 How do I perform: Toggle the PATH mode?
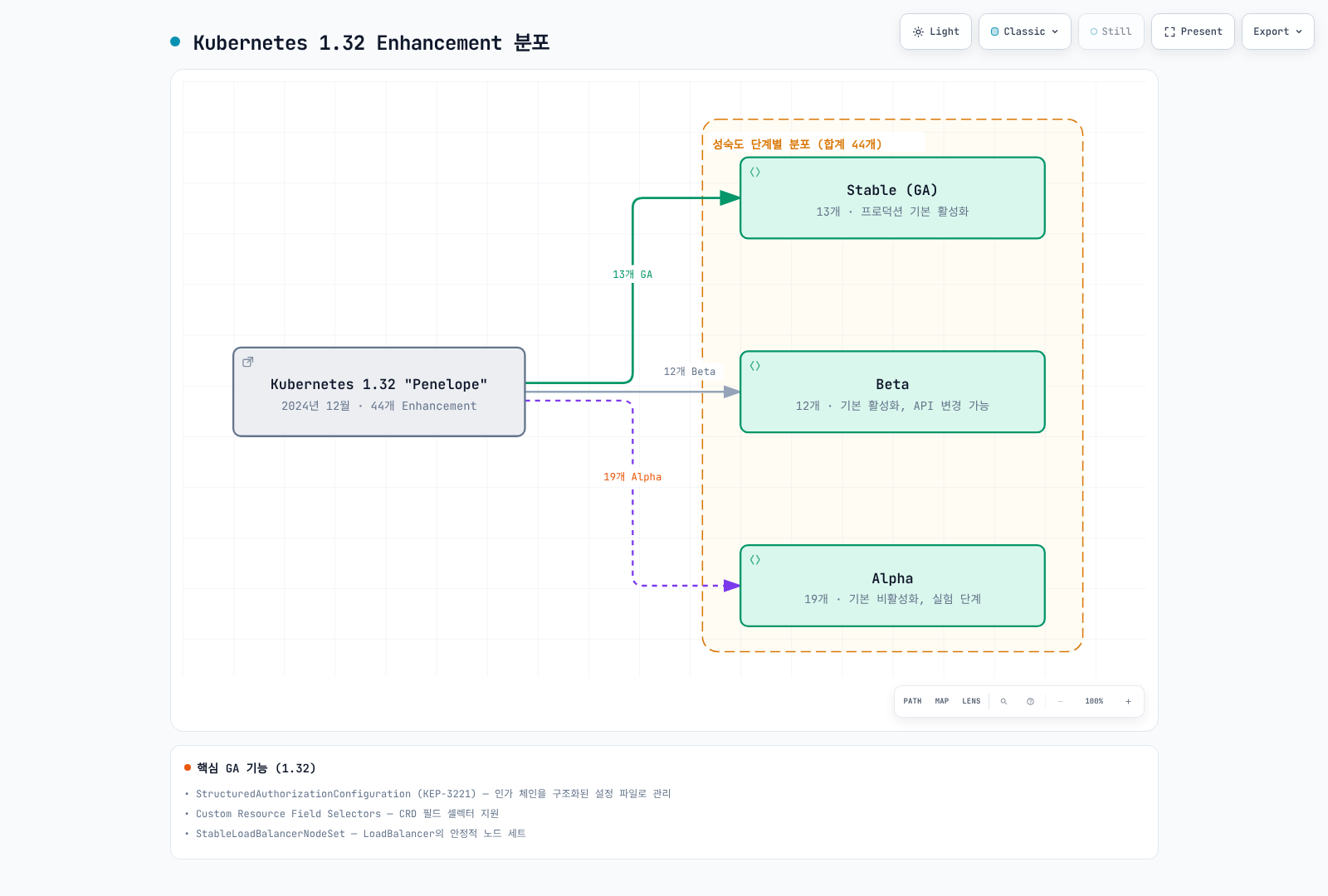pyautogui.click(x=912, y=701)
